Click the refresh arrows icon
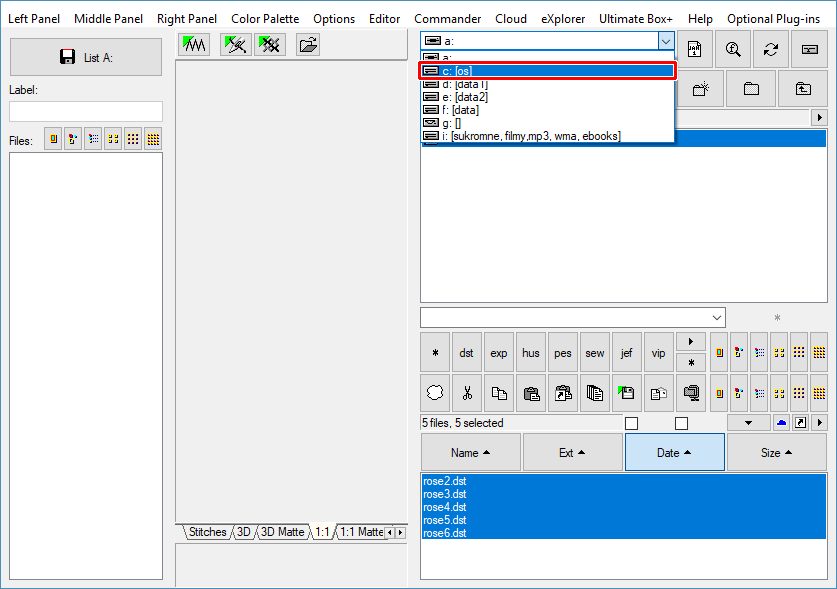Image resolution: width=837 pixels, height=589 pixels. (x=771, y=50)
